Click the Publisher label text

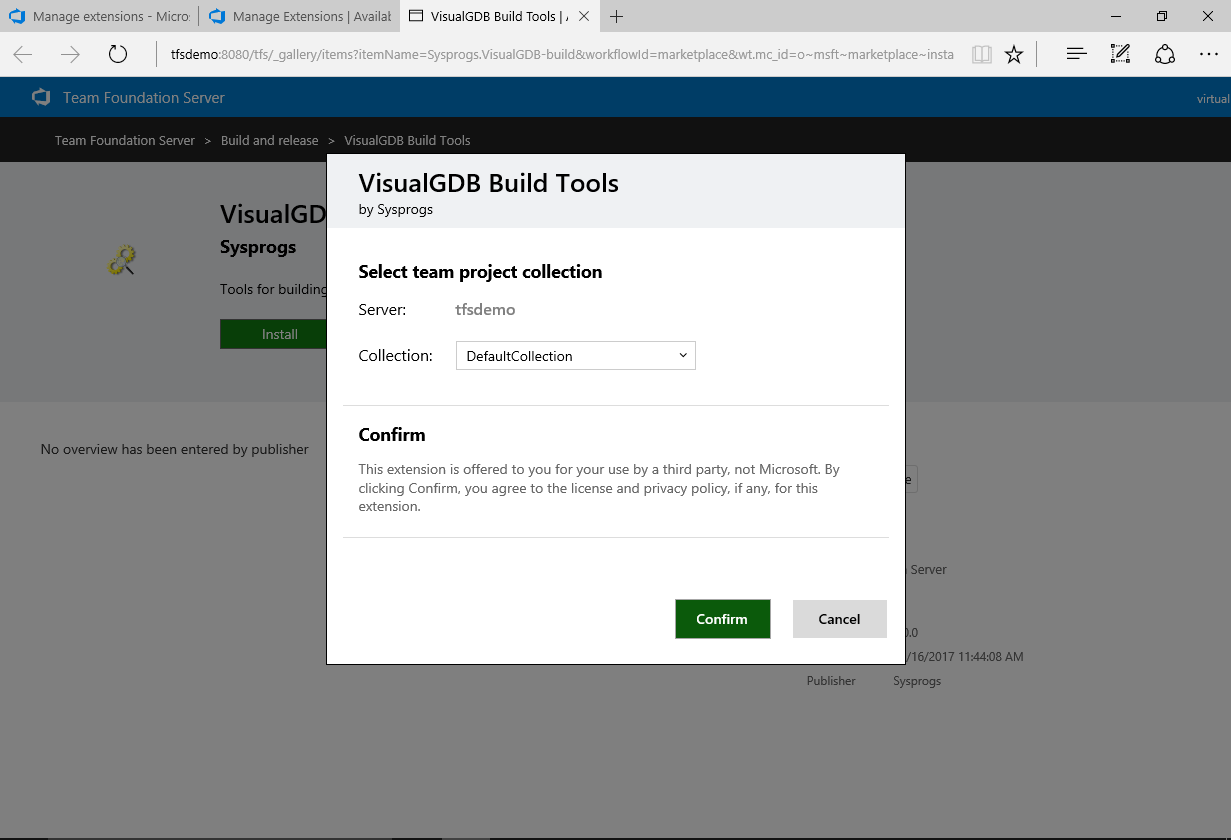(x=831, y=681)
